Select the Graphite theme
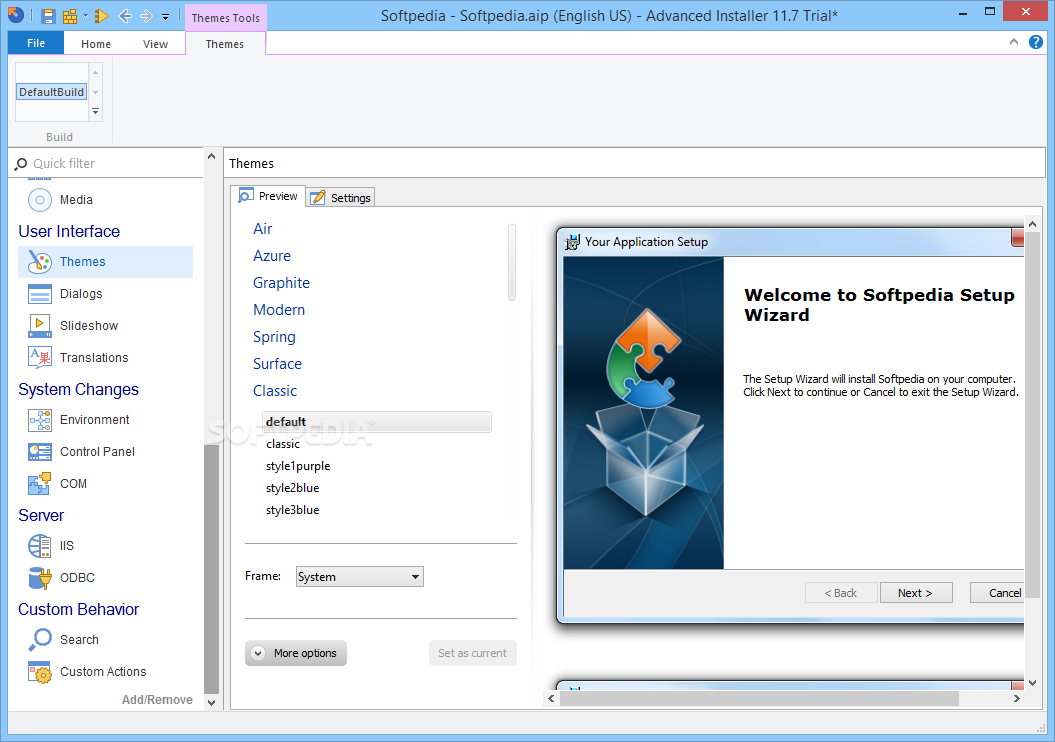The width and height of the screenshot is (1055, 742). (x=281, y=283)
